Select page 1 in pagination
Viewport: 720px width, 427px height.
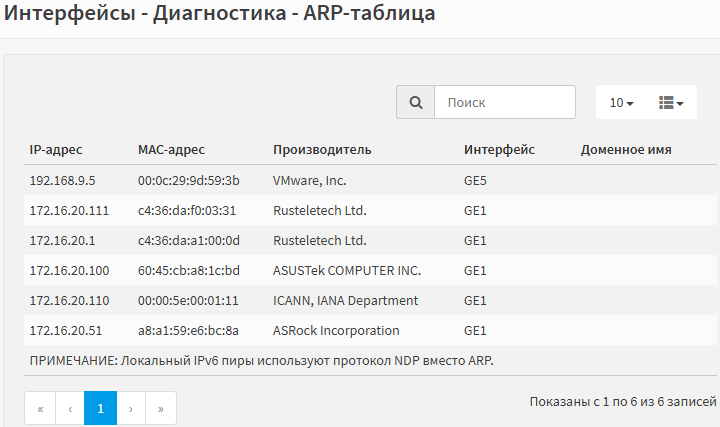(101, 409)
